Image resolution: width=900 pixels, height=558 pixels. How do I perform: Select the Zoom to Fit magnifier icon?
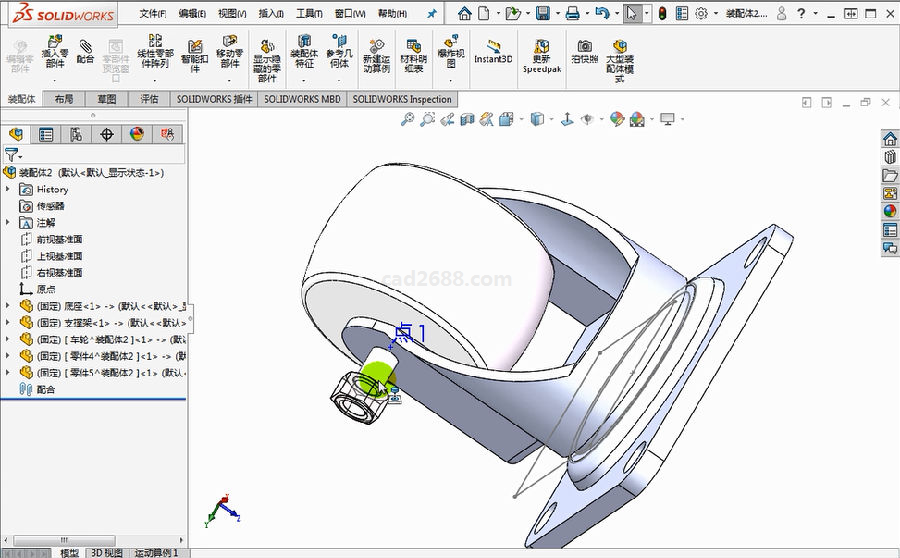pyautogui.click(x=407, y=119)
